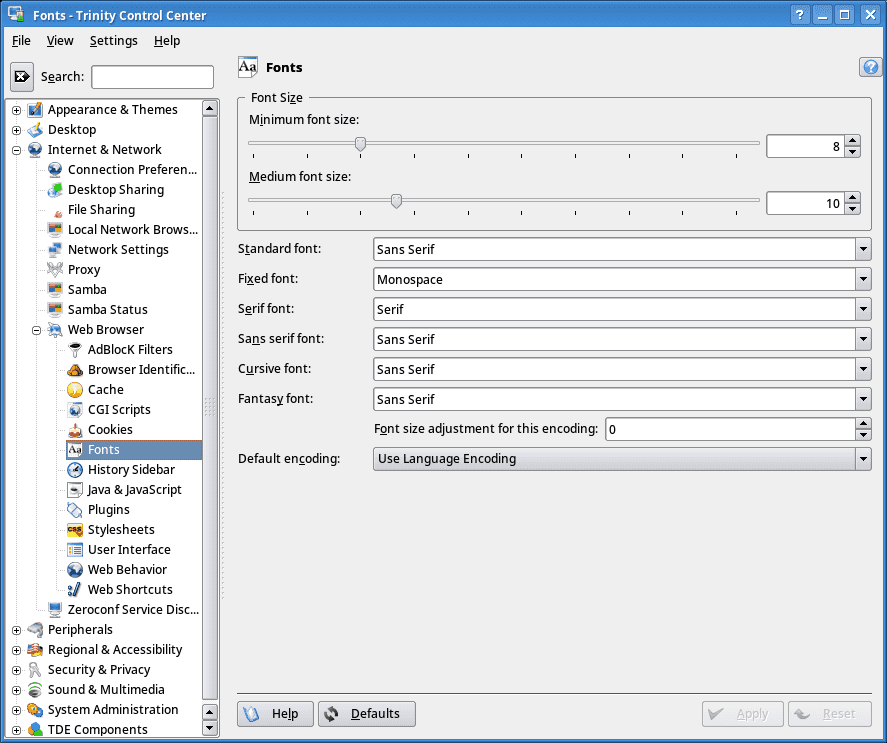Click the Connection Preferences icon
Image resolution: width=887 pixels, height=743 pixels.
click(55, 170)
